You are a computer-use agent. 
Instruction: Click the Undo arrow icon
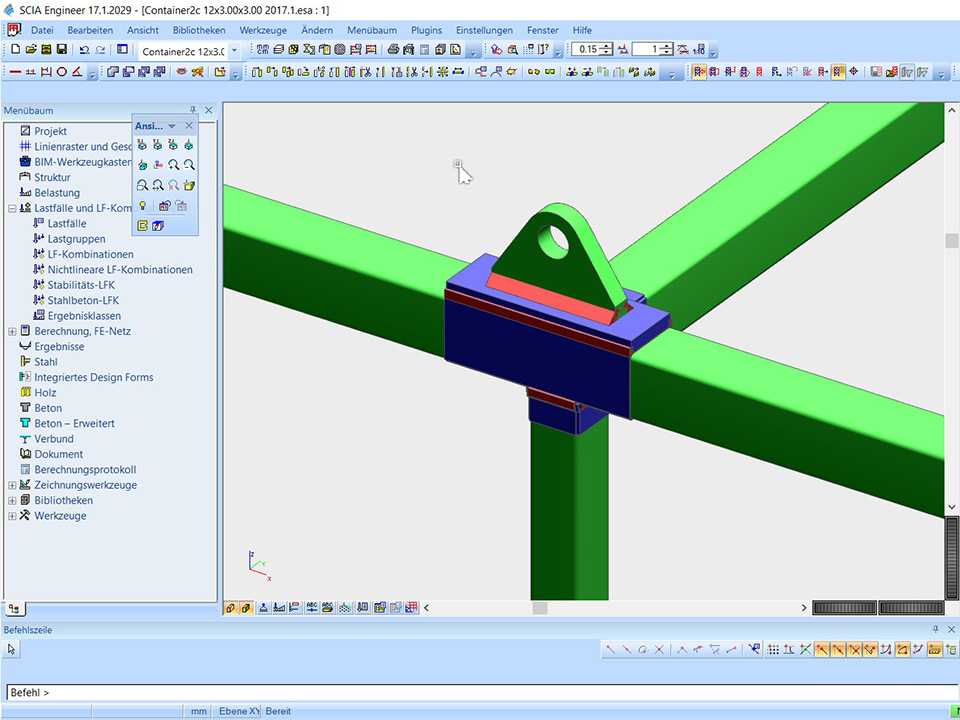[84, 49]
